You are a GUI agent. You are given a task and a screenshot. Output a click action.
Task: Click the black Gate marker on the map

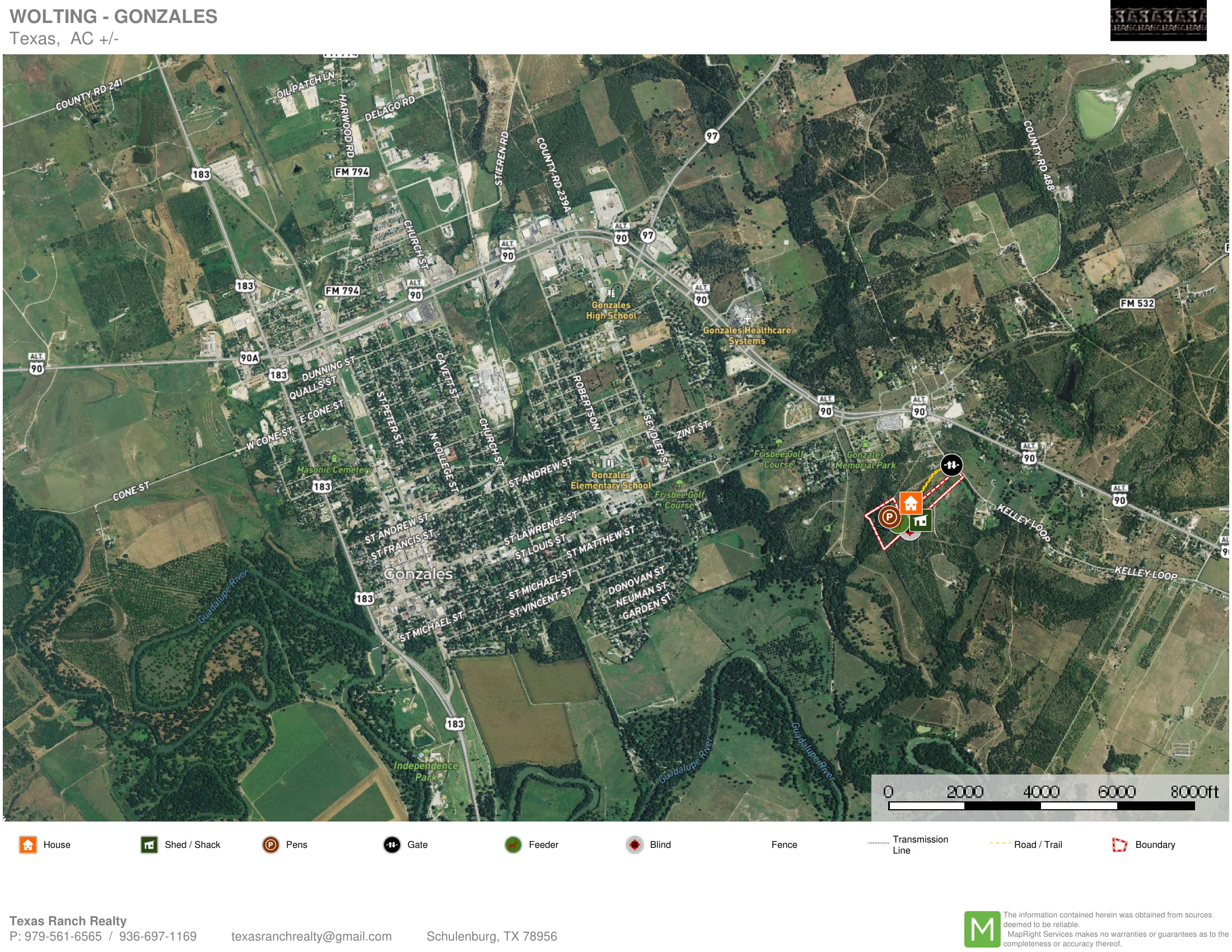(x=951, y=465)
